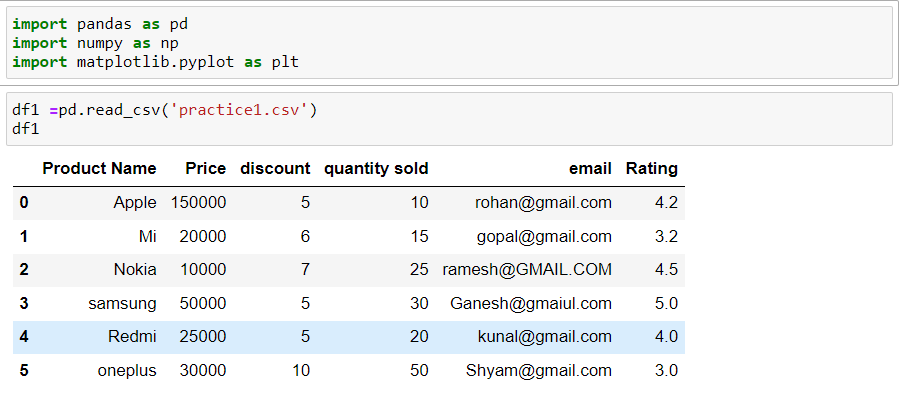Click discount value 10 in oneplus row
This screenshot has width=901, height=413.
point(301,370)
